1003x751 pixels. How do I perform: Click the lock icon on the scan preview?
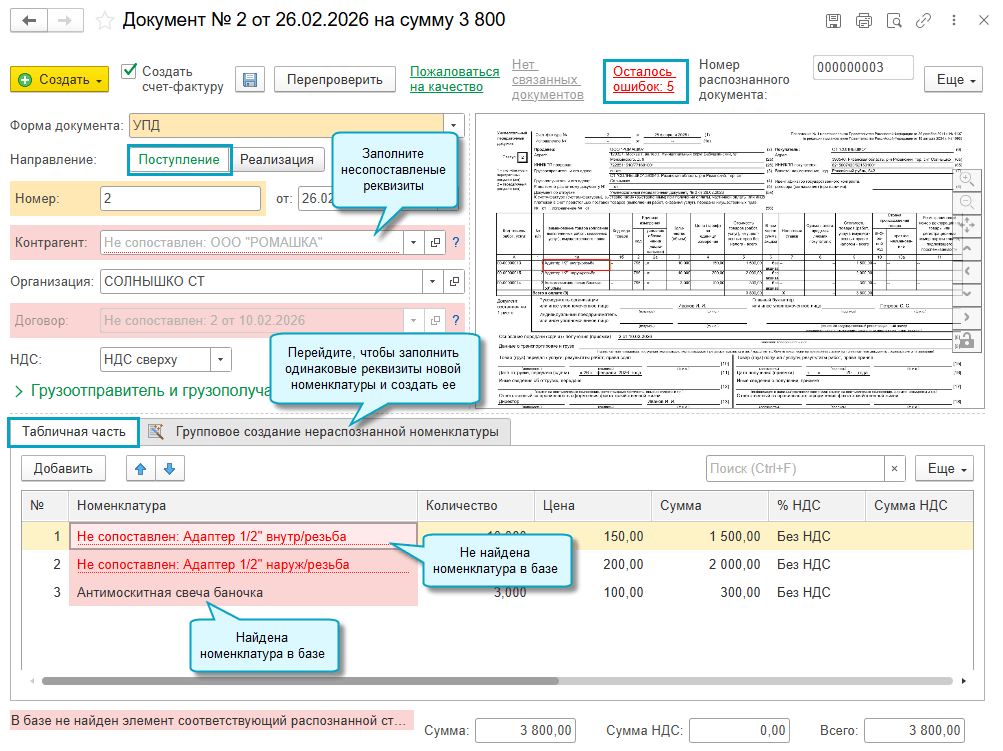pos(966,339)
